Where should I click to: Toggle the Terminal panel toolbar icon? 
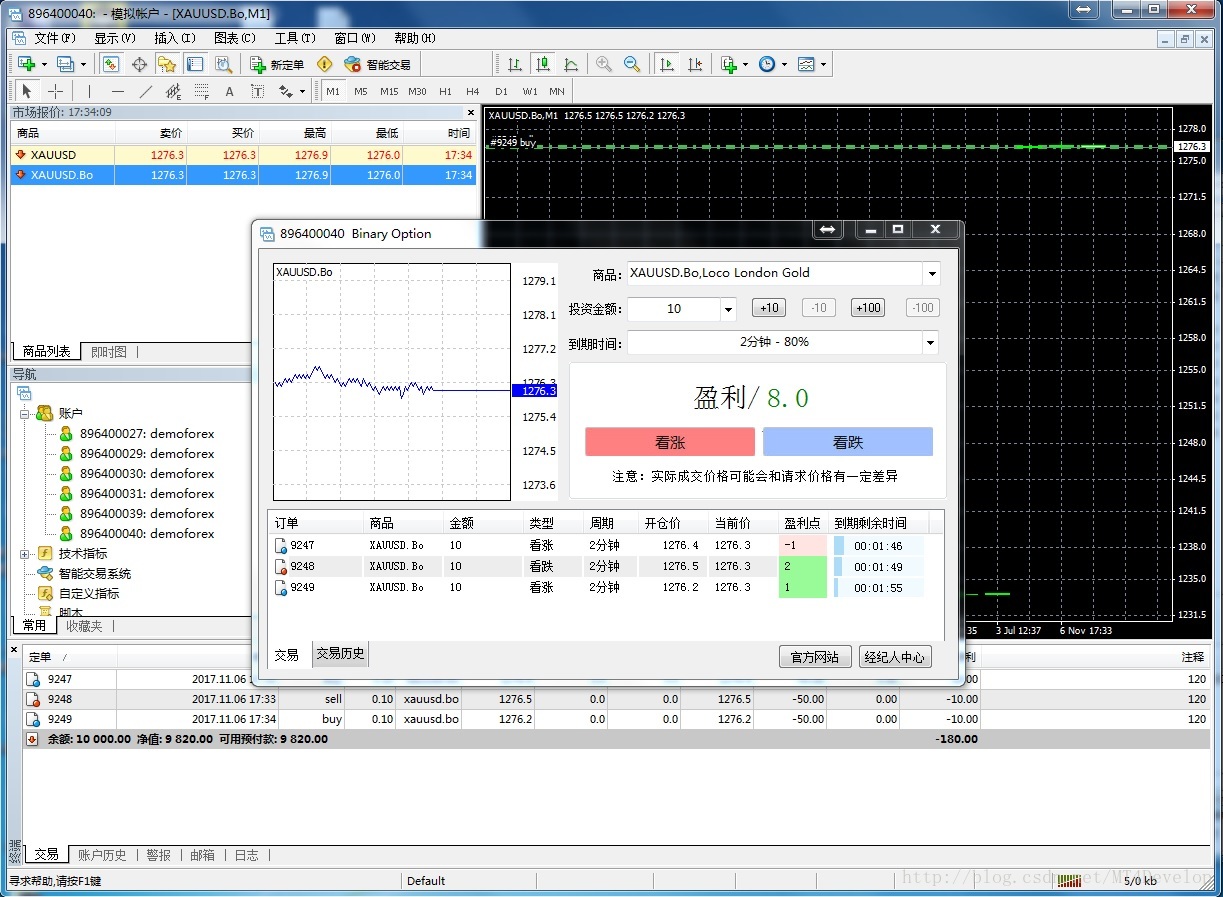coord(195,64)
